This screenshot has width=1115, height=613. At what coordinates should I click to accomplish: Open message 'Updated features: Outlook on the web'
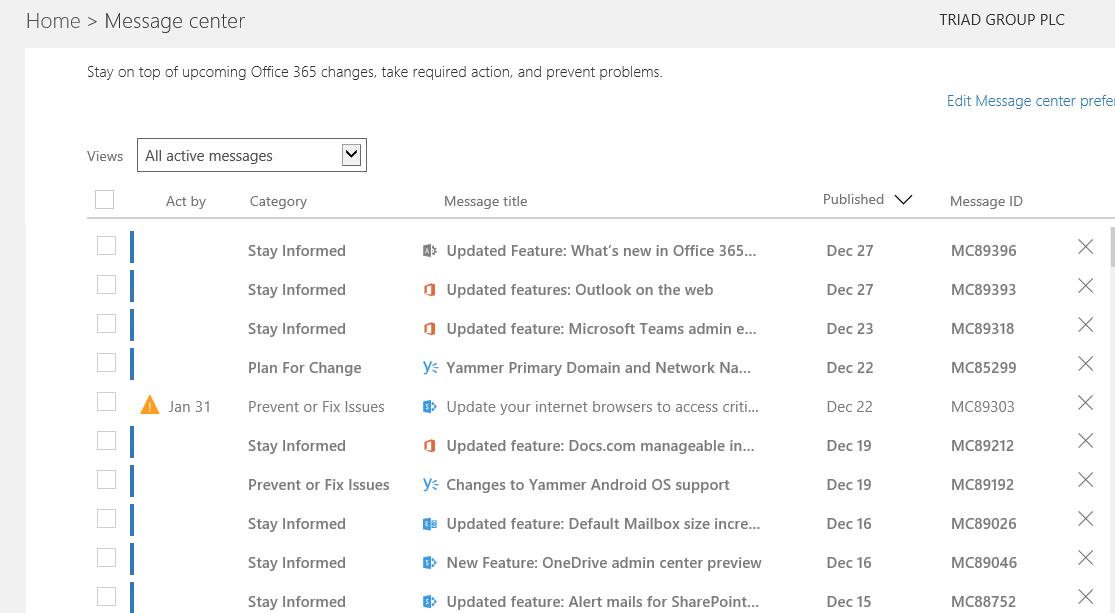coord(580,290)
